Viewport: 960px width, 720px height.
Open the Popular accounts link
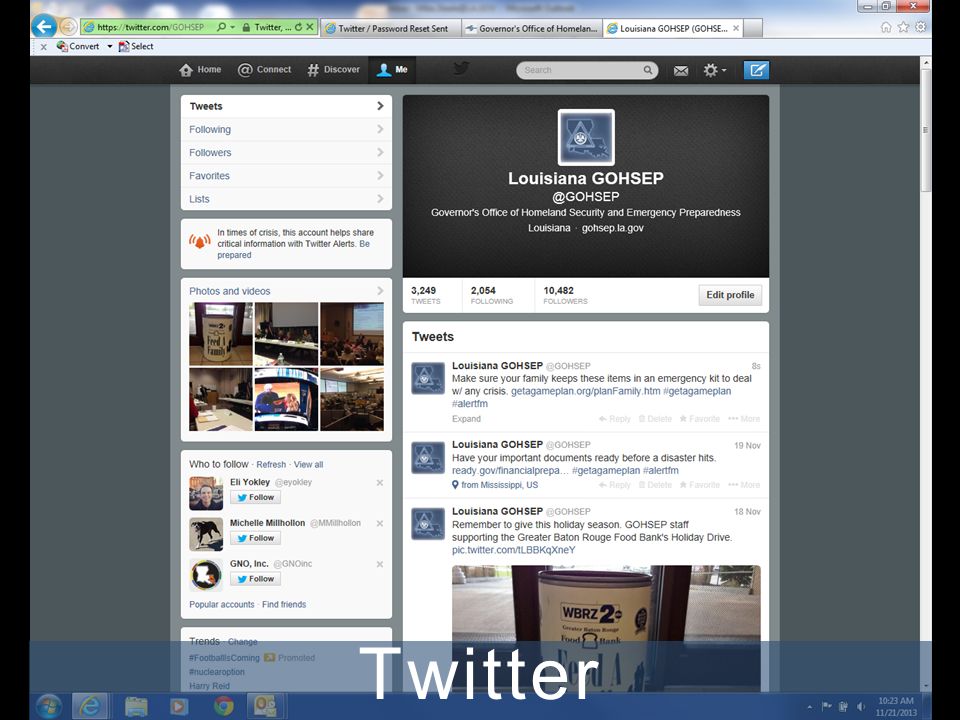tap(222, 604)
